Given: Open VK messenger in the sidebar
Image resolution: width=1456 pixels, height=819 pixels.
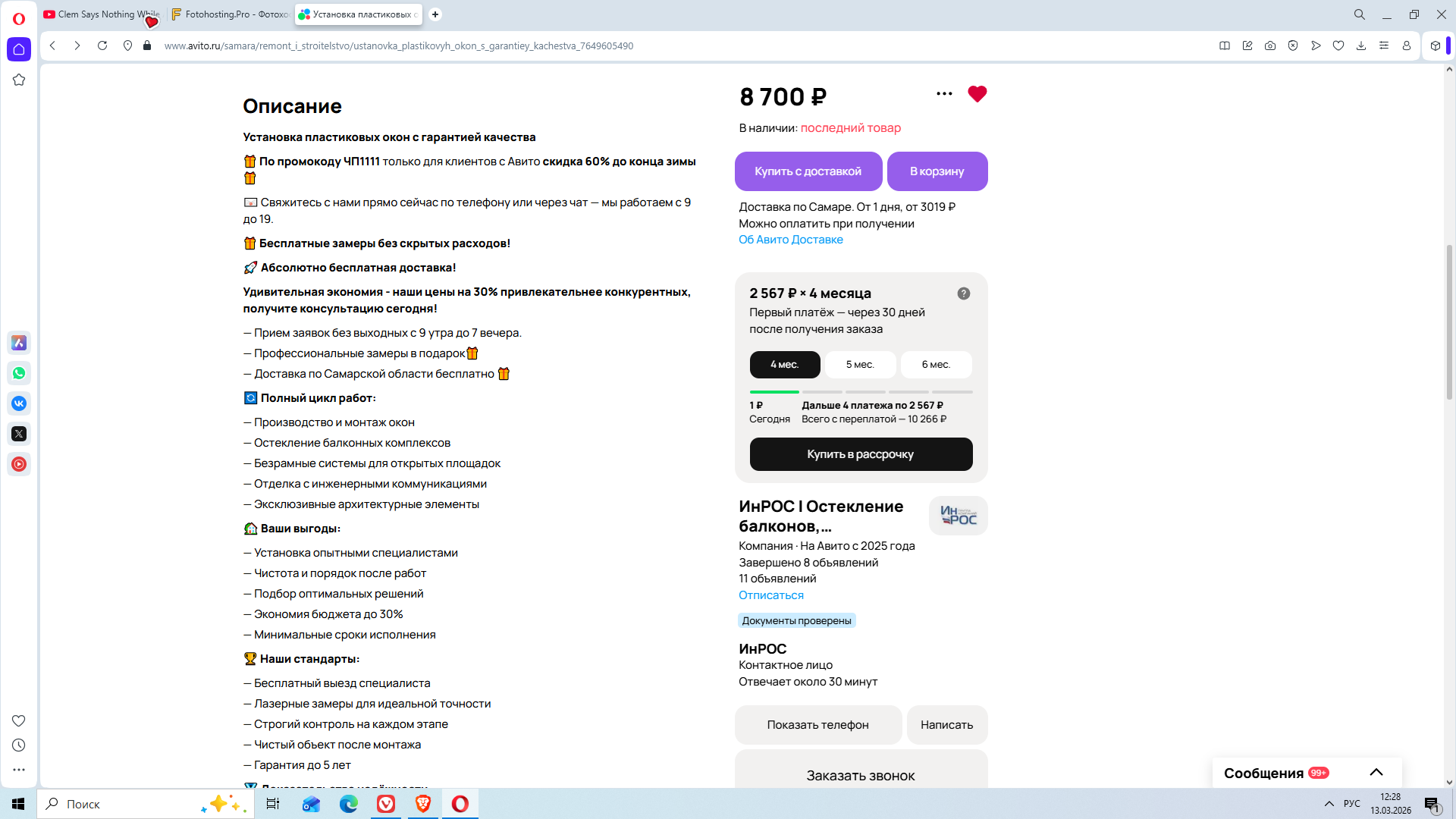Looking at the screenshot, I should 19,403.
